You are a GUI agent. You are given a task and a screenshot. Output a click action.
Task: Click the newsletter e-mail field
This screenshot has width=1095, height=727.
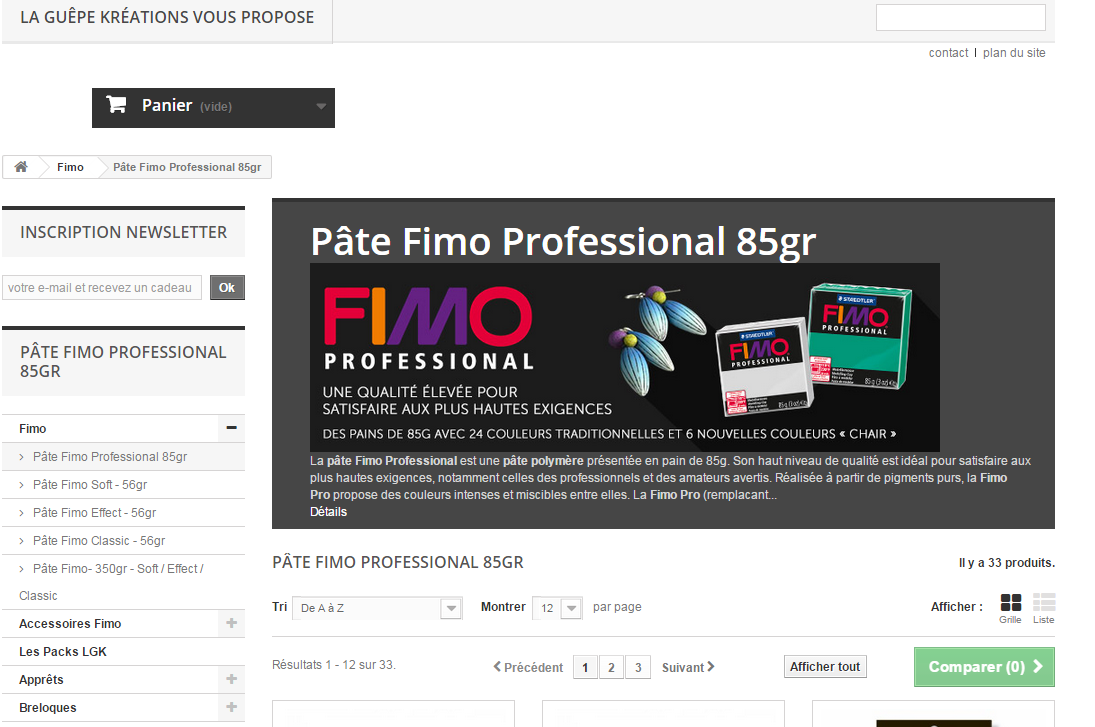pyautogui.click(x=102, y=288)
